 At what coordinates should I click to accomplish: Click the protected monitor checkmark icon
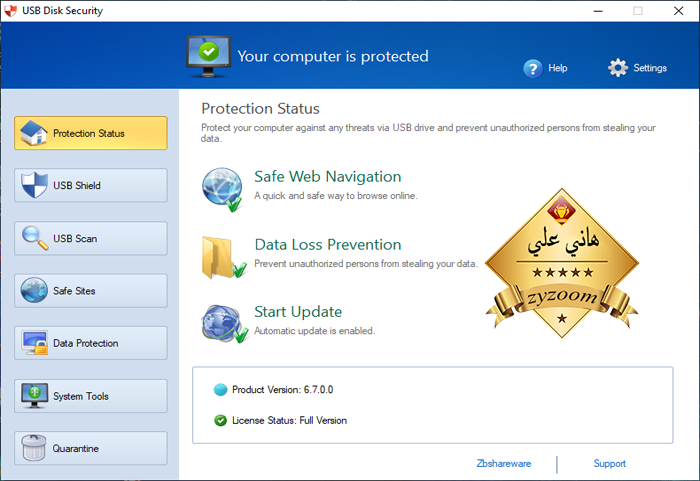pyautogui.click(x=208, y=56)
